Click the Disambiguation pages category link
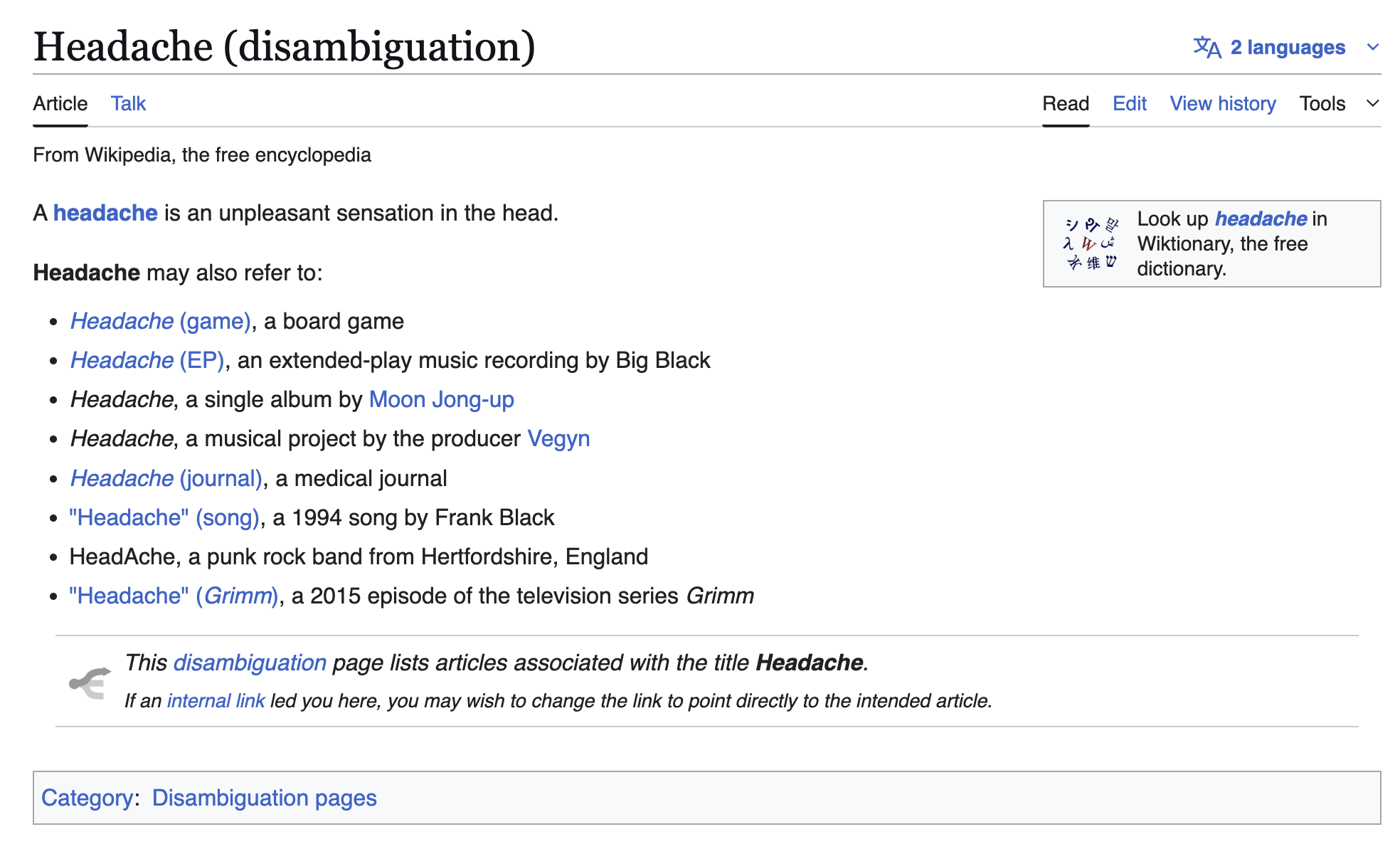The height and width of the screenshot is (844, 1400). pyautogui.click(x=264, y=798)
